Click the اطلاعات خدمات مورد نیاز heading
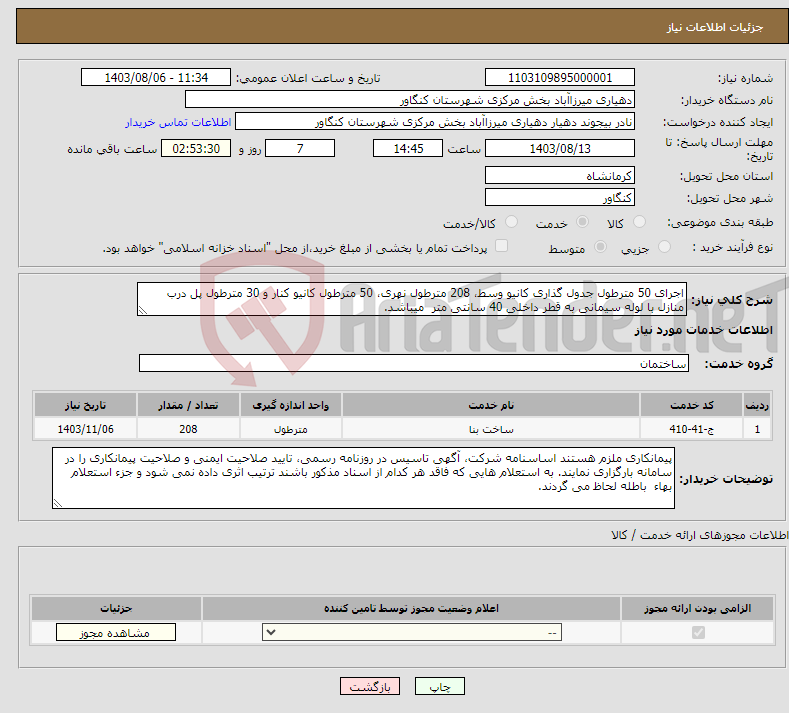The image size is (789, 713). tap(703, 330)
